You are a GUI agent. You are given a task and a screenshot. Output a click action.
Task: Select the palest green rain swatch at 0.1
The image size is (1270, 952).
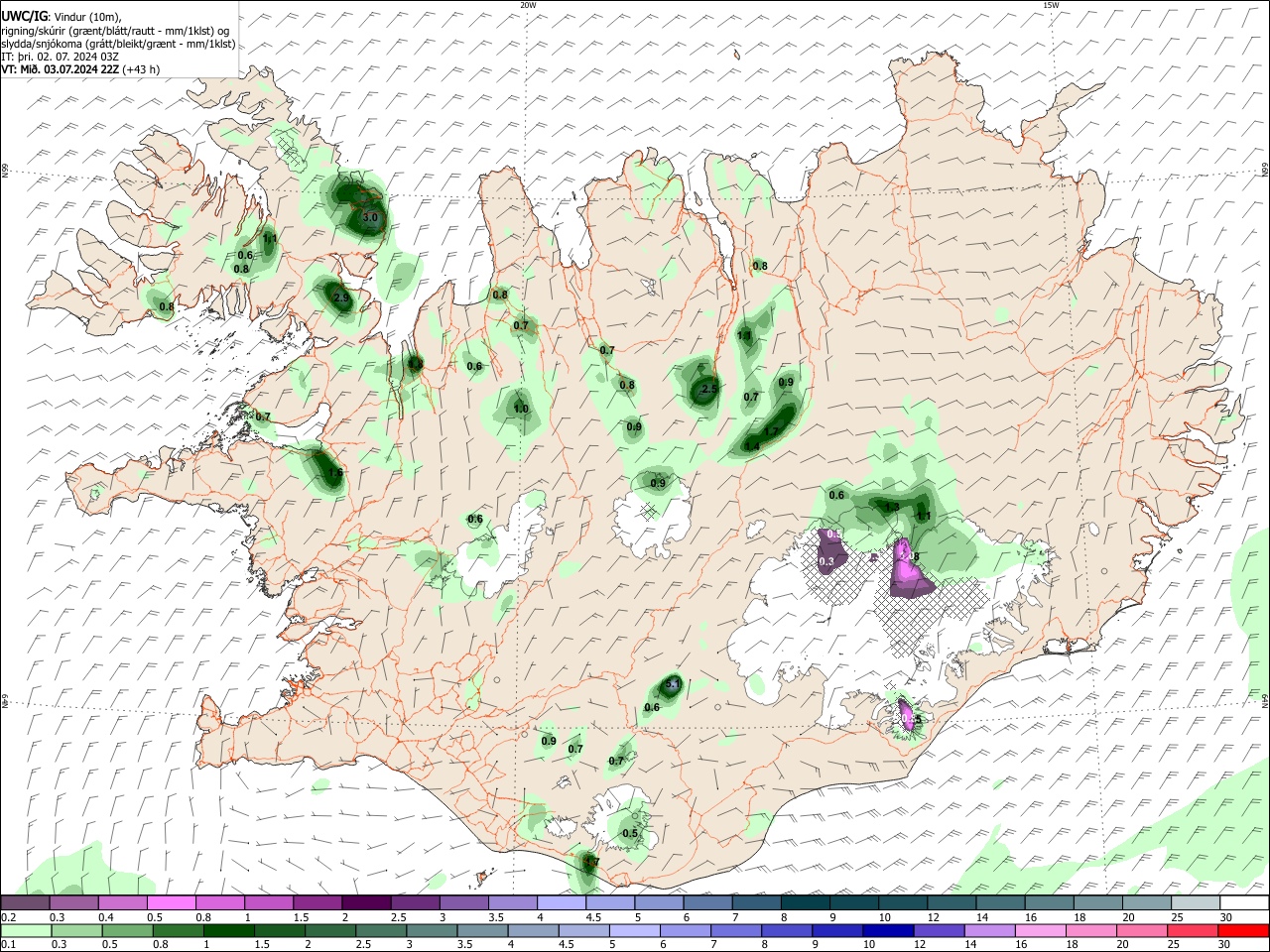point(25,930)
